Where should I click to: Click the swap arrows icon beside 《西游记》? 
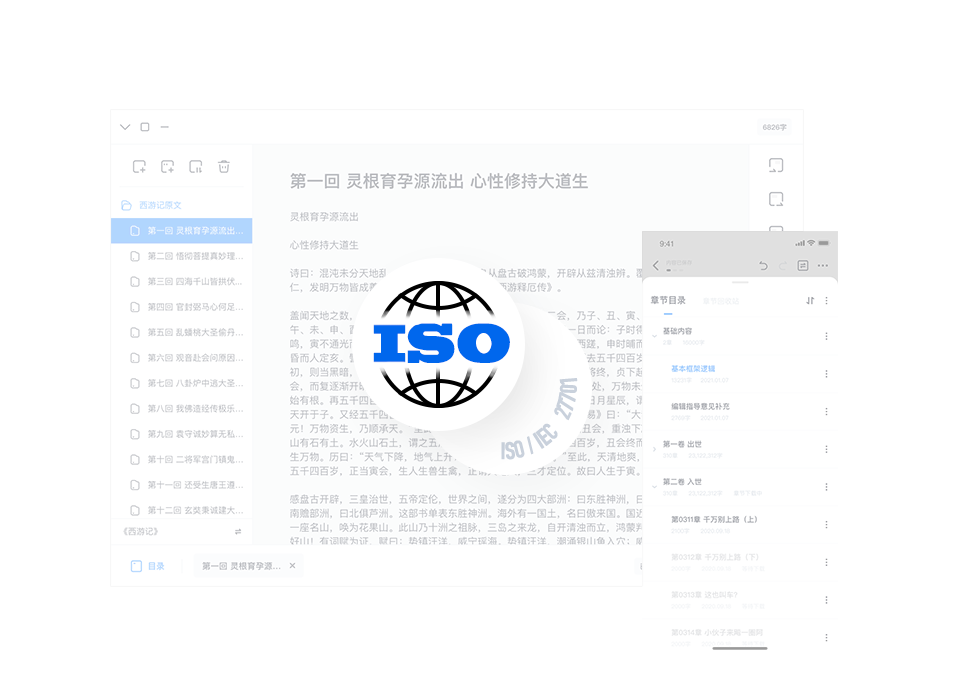coord(238,532)
